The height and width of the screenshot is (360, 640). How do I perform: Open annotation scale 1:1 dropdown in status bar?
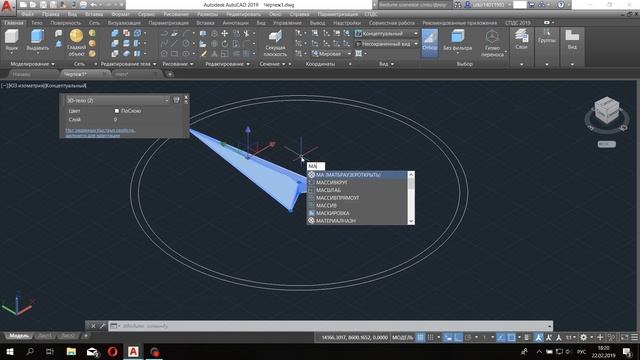pyautogui.click(x=571, y=337)
